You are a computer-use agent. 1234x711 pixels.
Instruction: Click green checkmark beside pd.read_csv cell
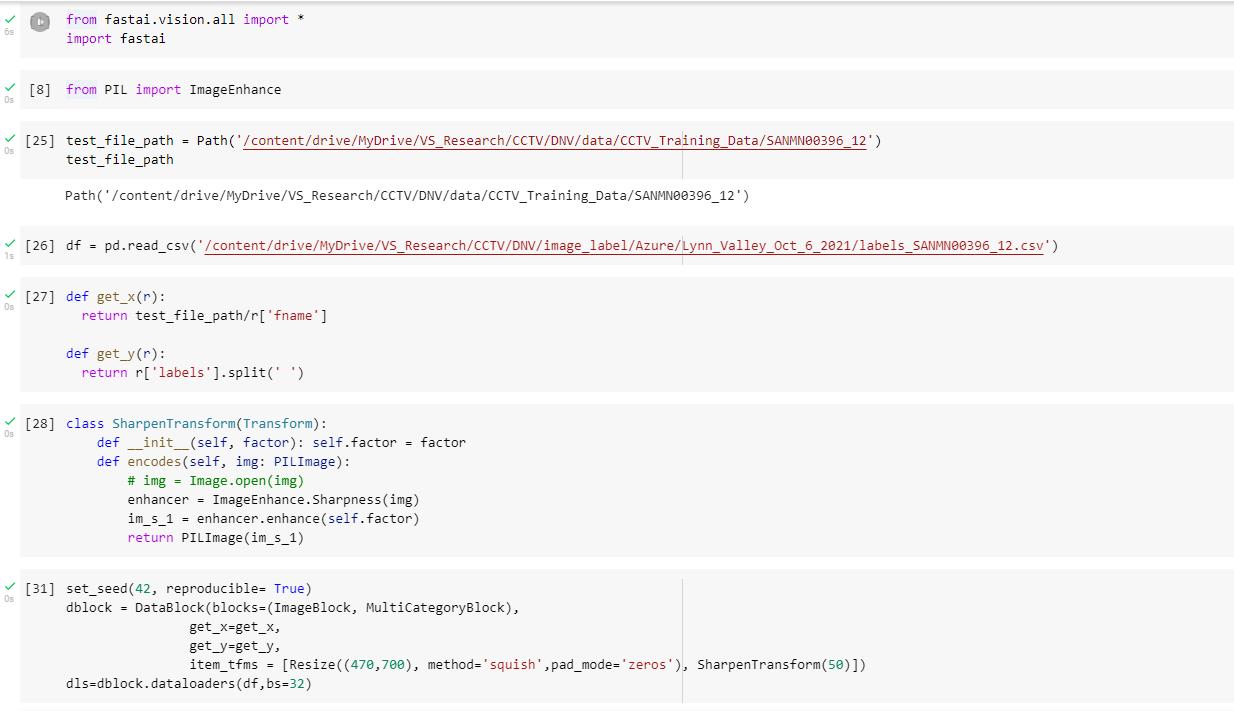[9, 242]
